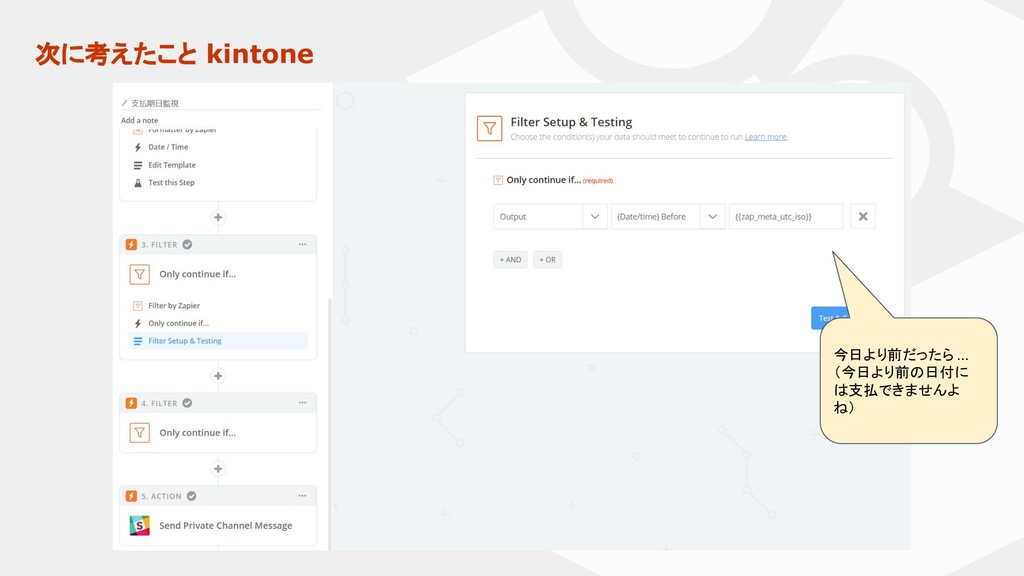Open the Output field dropdown
This screenshot has height=576, width=1024.
550,217
